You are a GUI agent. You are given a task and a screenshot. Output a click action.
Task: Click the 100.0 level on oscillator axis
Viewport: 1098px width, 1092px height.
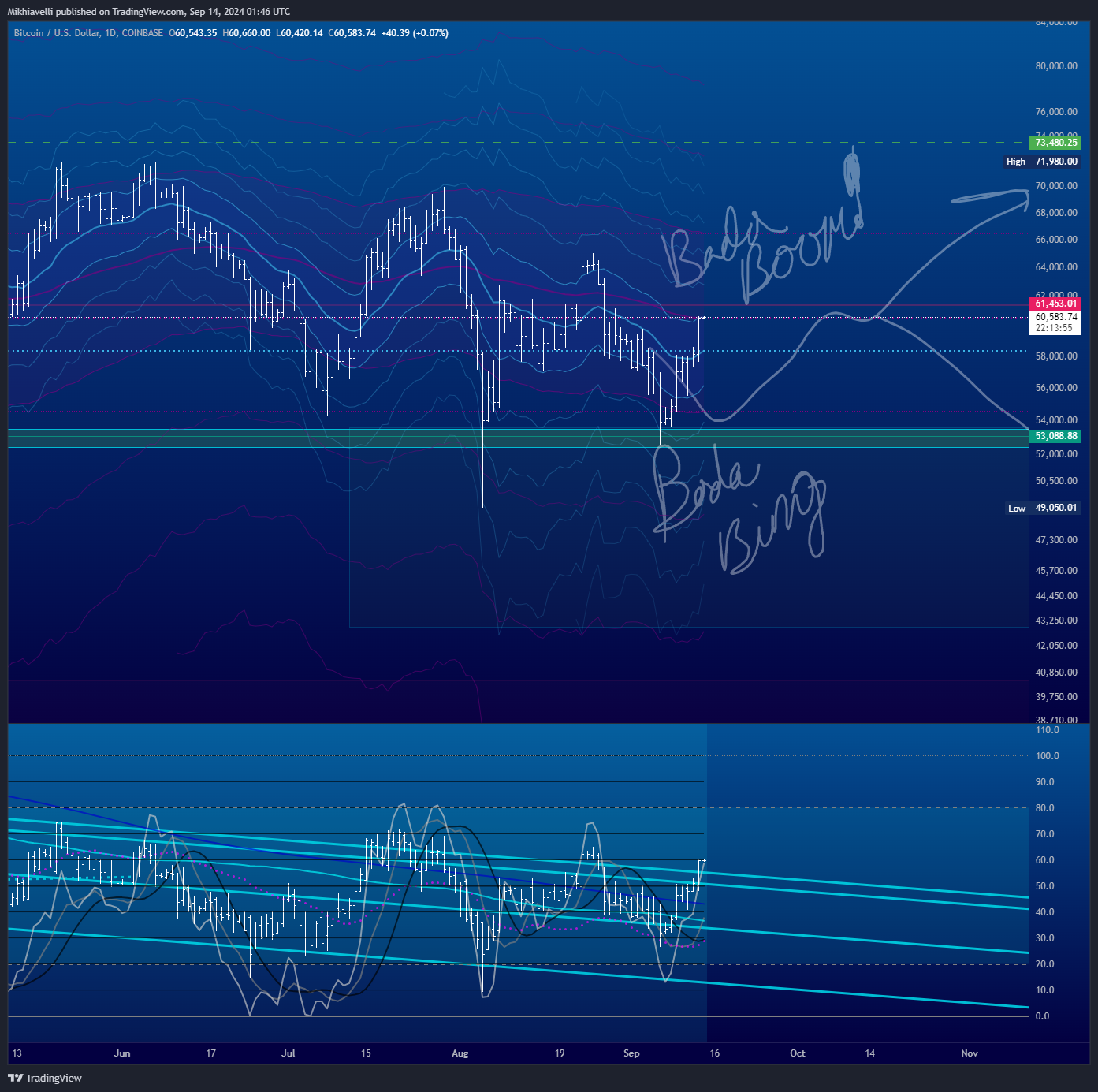click(x=1048, y=756)
